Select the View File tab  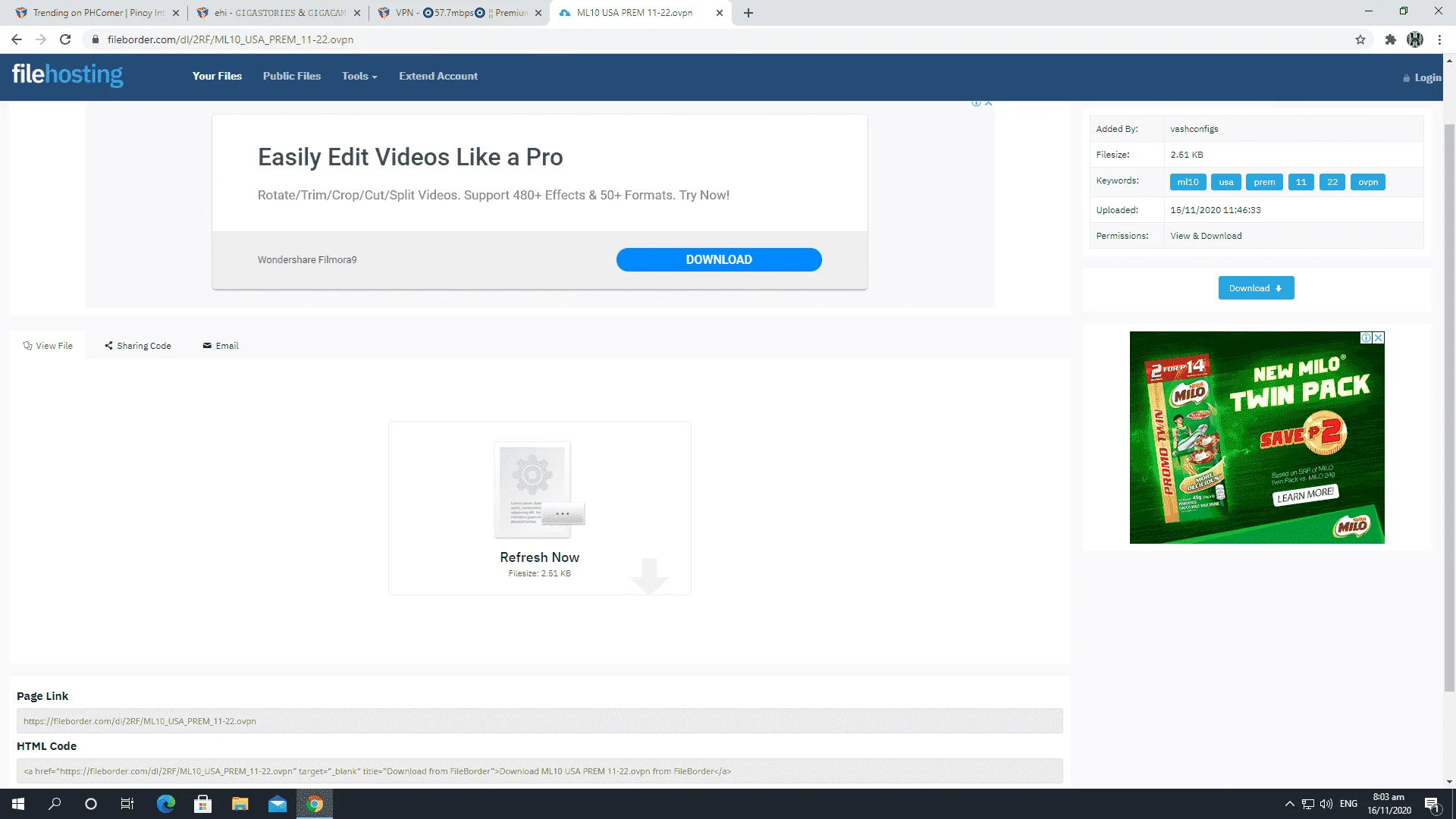pos(48,346)
